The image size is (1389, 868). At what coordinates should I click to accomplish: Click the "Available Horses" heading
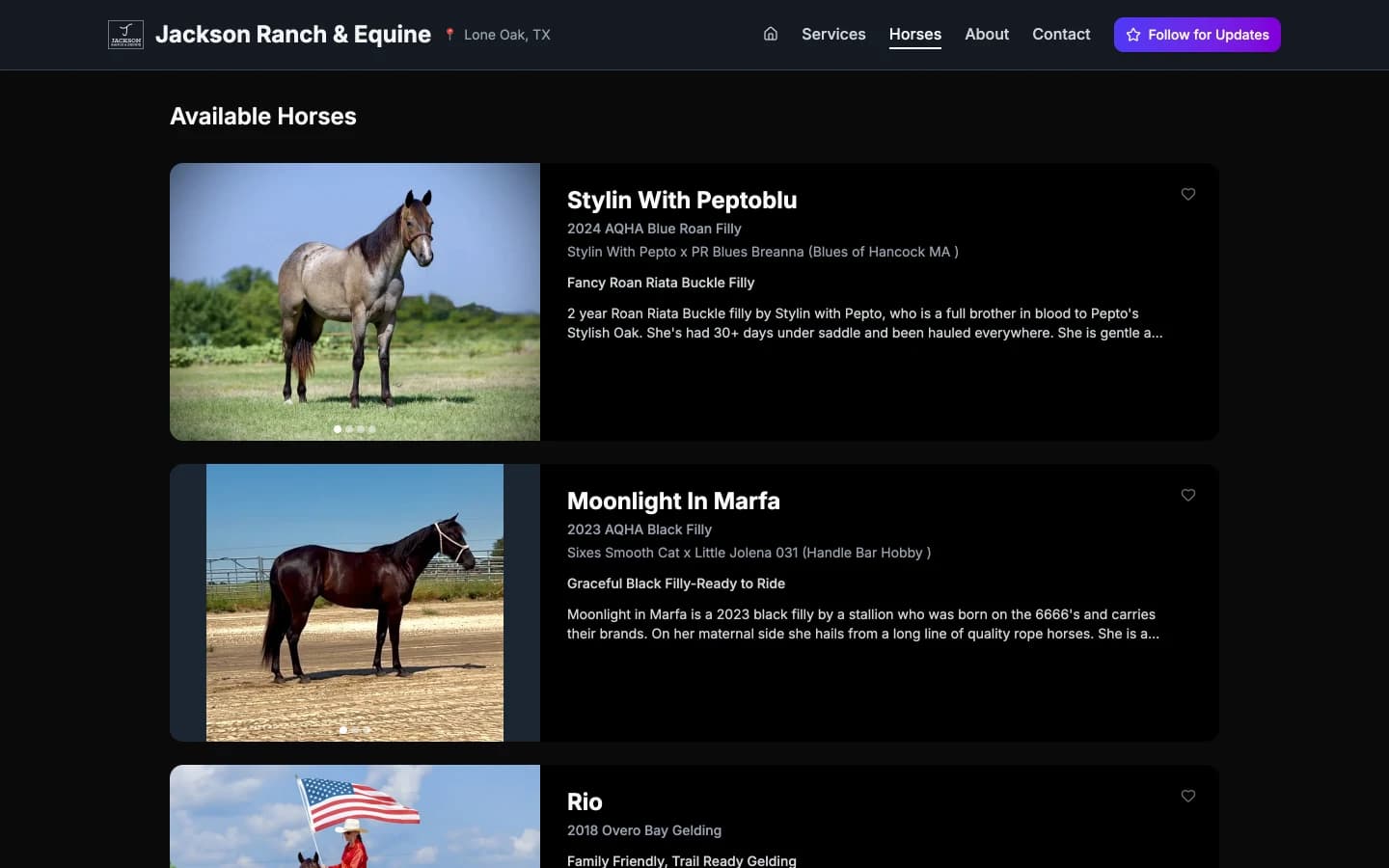[263, 116]
